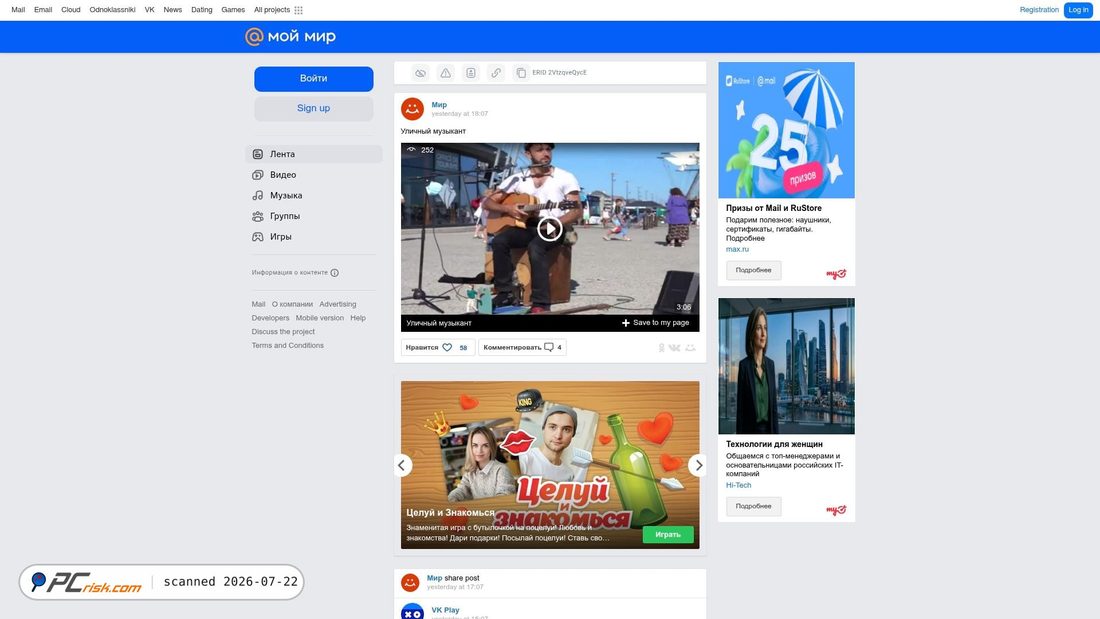The width and height of the screenshot is (1100, 619).
Task: Share post via Мой Мир icon
Action: (x=690, y=347)
